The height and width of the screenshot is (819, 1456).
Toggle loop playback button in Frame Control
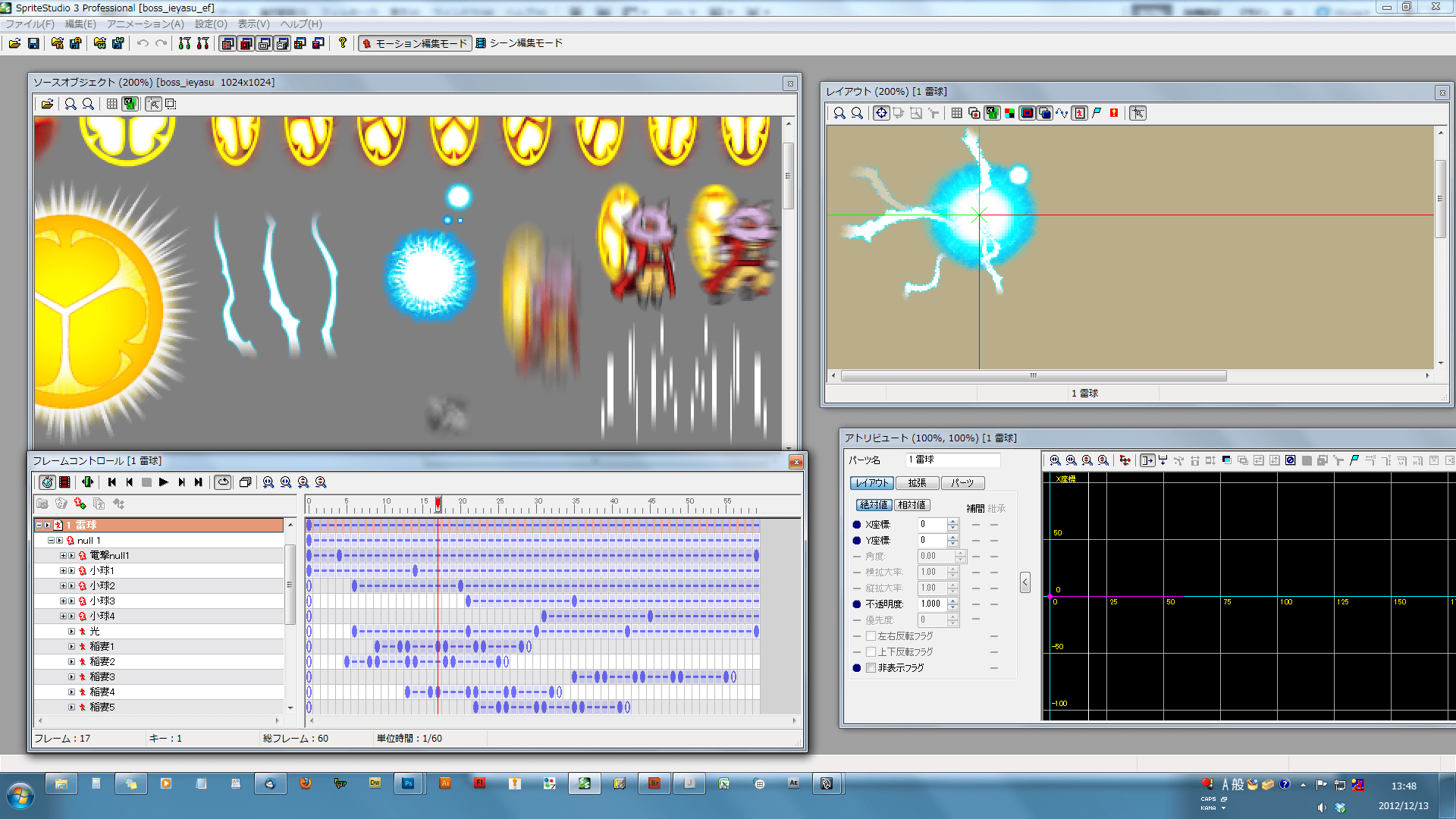coord(223,482)
